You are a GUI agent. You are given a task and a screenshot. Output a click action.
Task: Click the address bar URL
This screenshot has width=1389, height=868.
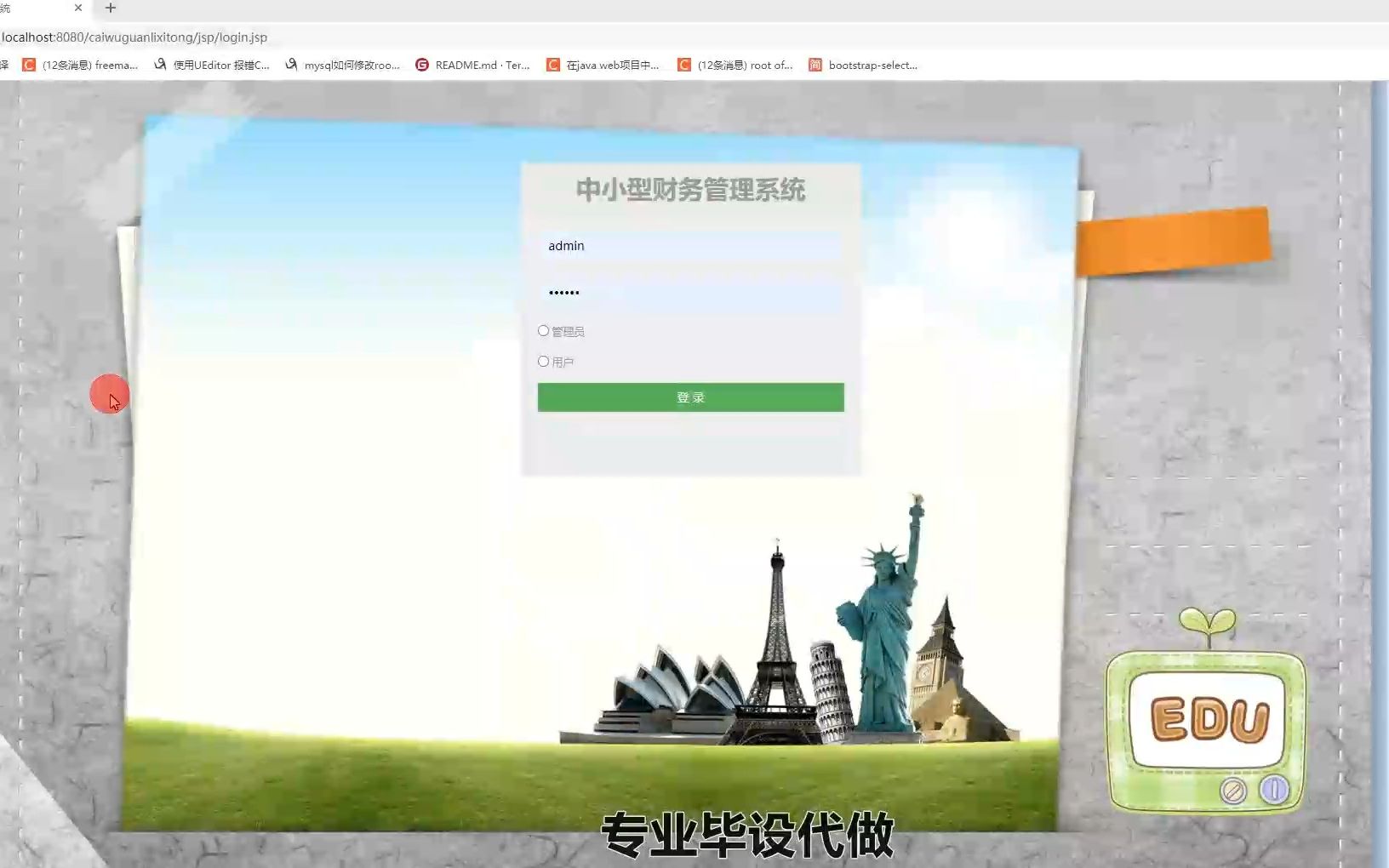pyautogui.click(x=134, y=37)
